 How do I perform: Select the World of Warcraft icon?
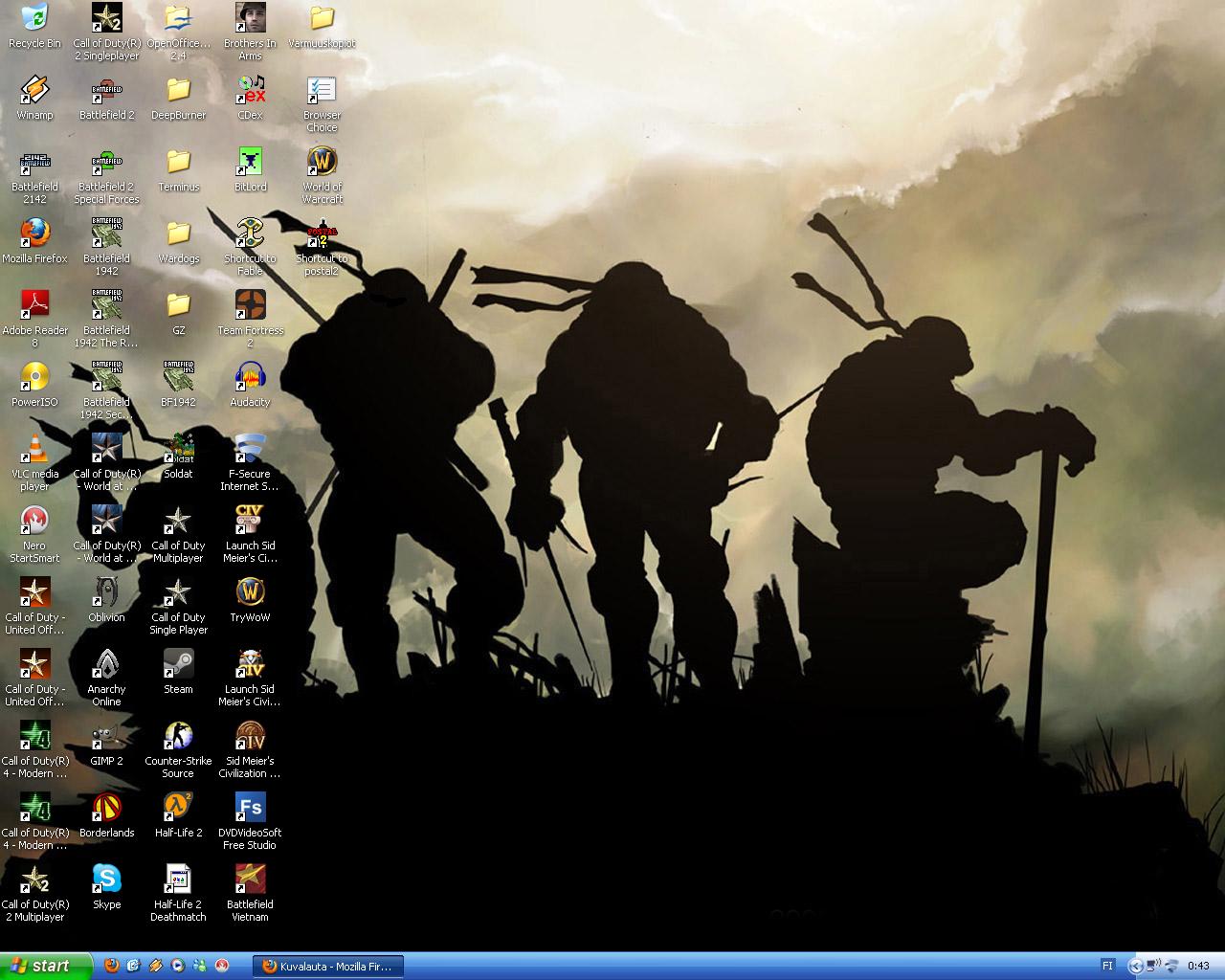(322, 162)
